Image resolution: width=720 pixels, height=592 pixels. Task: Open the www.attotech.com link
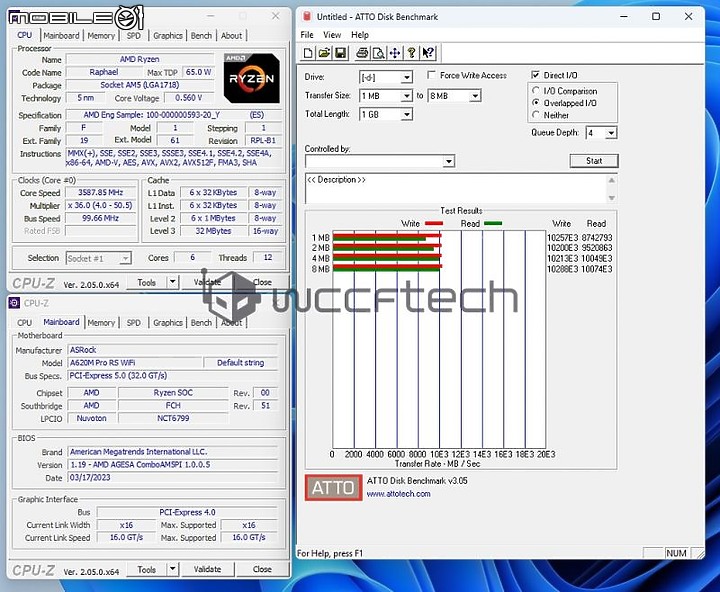398,494
